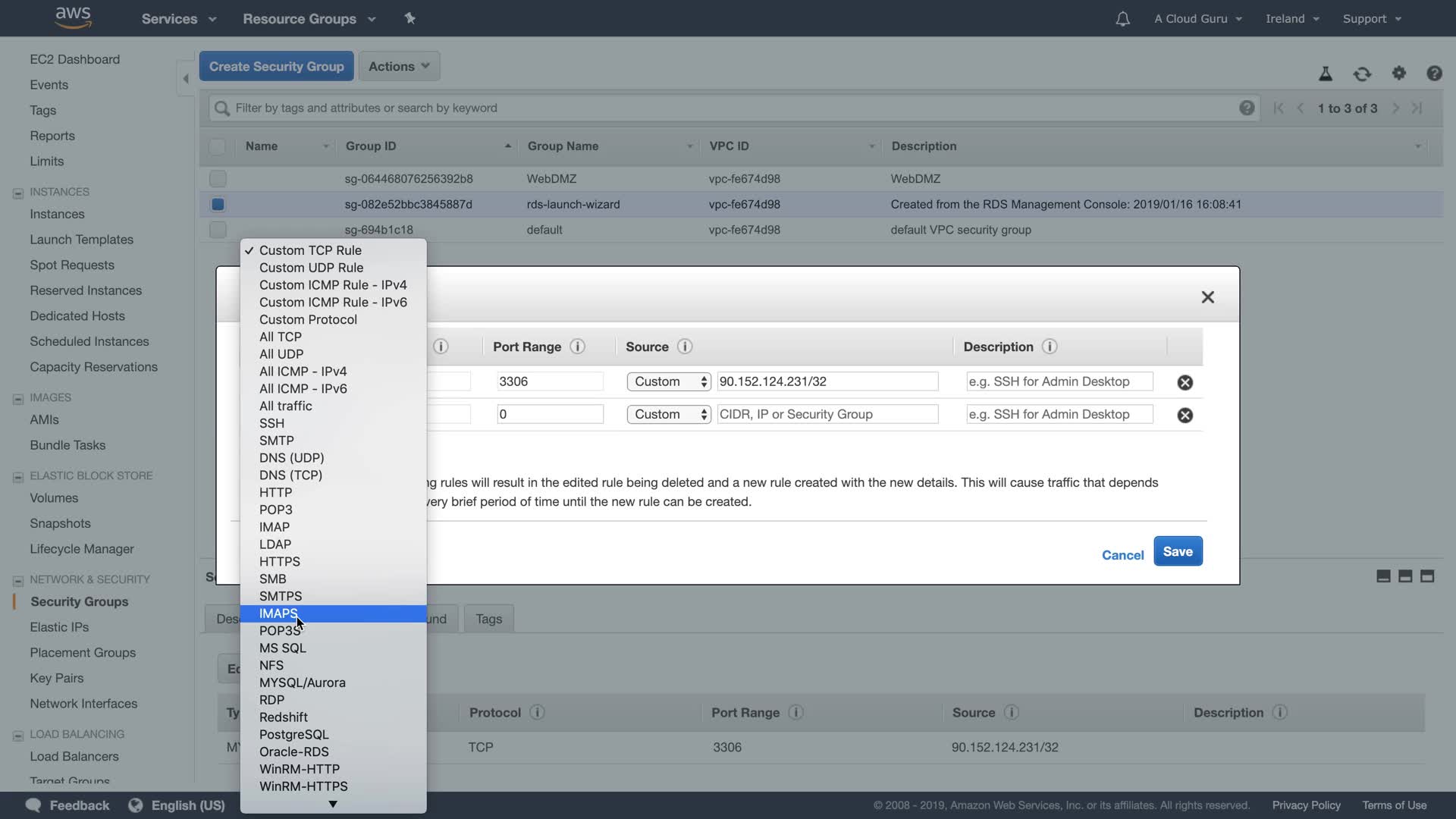Click the Cancel link in dialog
This screenshot has height=819, width=1456.
point(1122,555)
